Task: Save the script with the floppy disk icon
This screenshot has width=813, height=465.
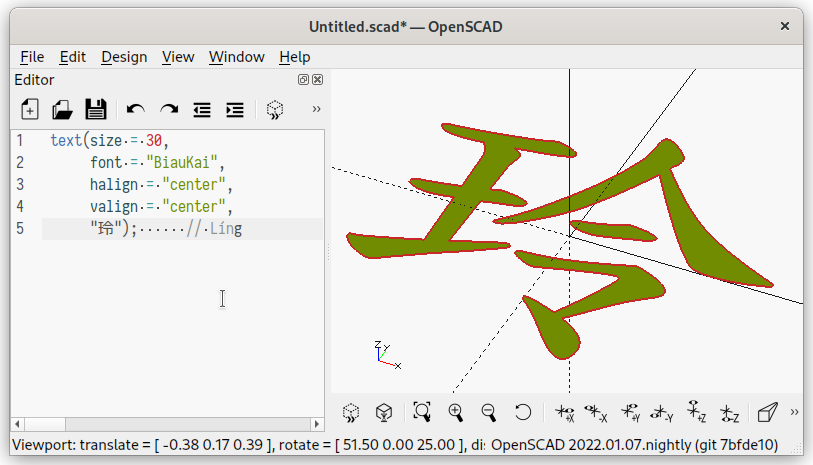Action: 95,110
